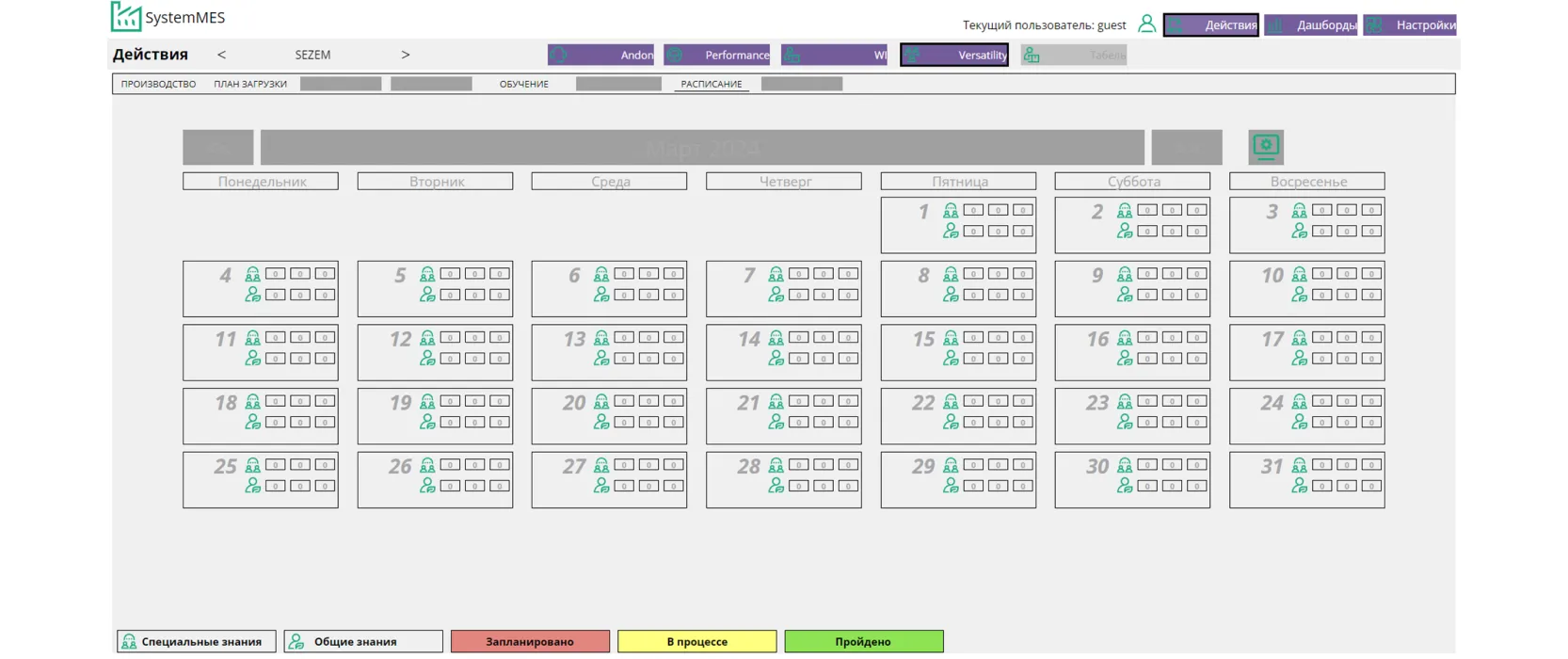Open the schedule settings monitor icon
Viewport: 1568px width, 659px height.
click(x=1266, y=147)
